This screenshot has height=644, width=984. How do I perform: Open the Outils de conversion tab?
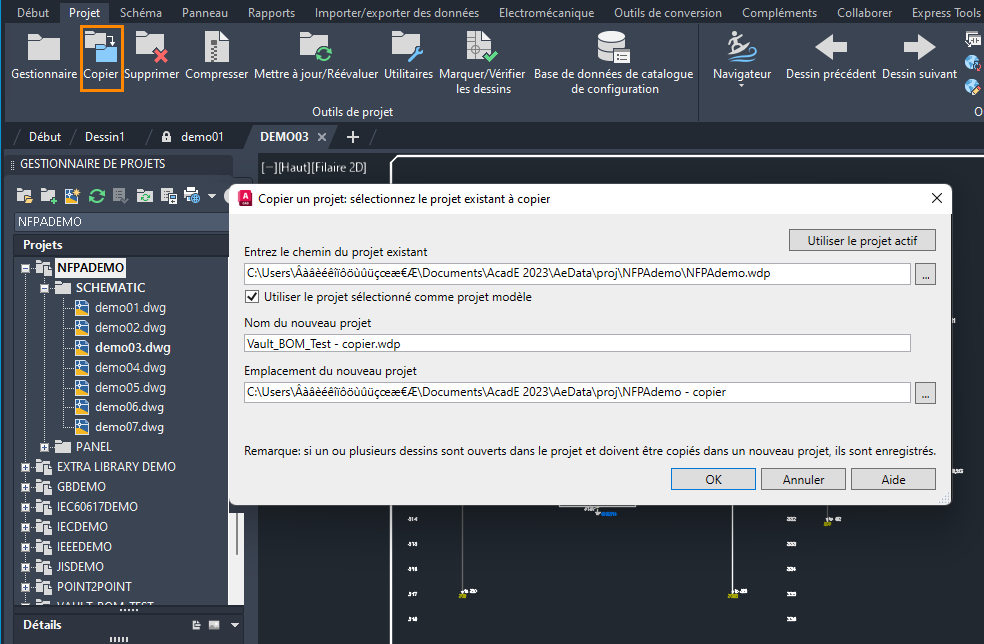(x=668, y=13)
